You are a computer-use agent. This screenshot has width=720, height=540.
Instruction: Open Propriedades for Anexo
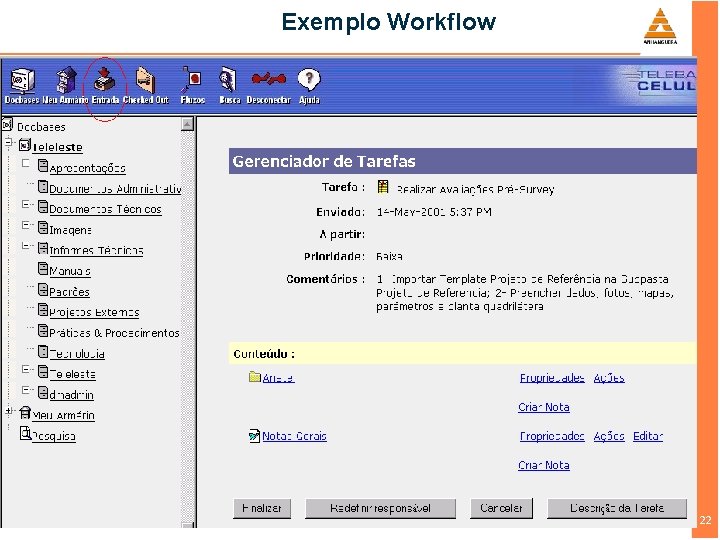click(552, 378)
